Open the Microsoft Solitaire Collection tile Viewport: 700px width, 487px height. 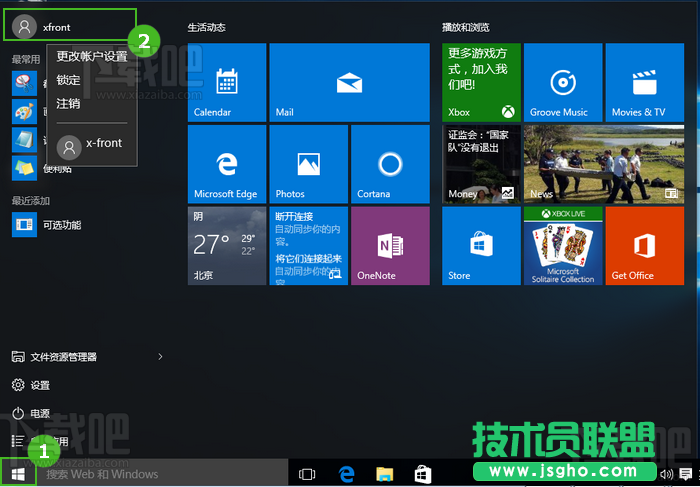563,246
